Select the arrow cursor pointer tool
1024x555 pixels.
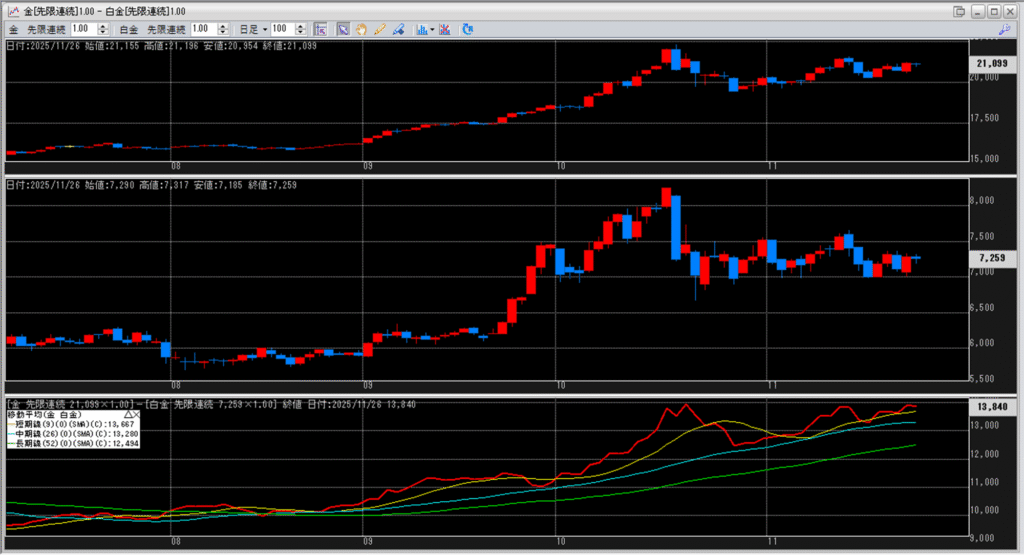(343, 29)
